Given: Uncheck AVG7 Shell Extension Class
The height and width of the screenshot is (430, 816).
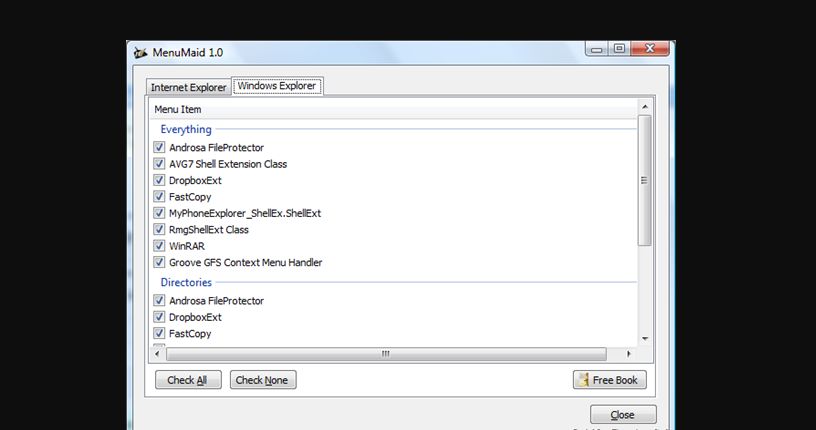Looking at the screenshot, I should (159, 164).
